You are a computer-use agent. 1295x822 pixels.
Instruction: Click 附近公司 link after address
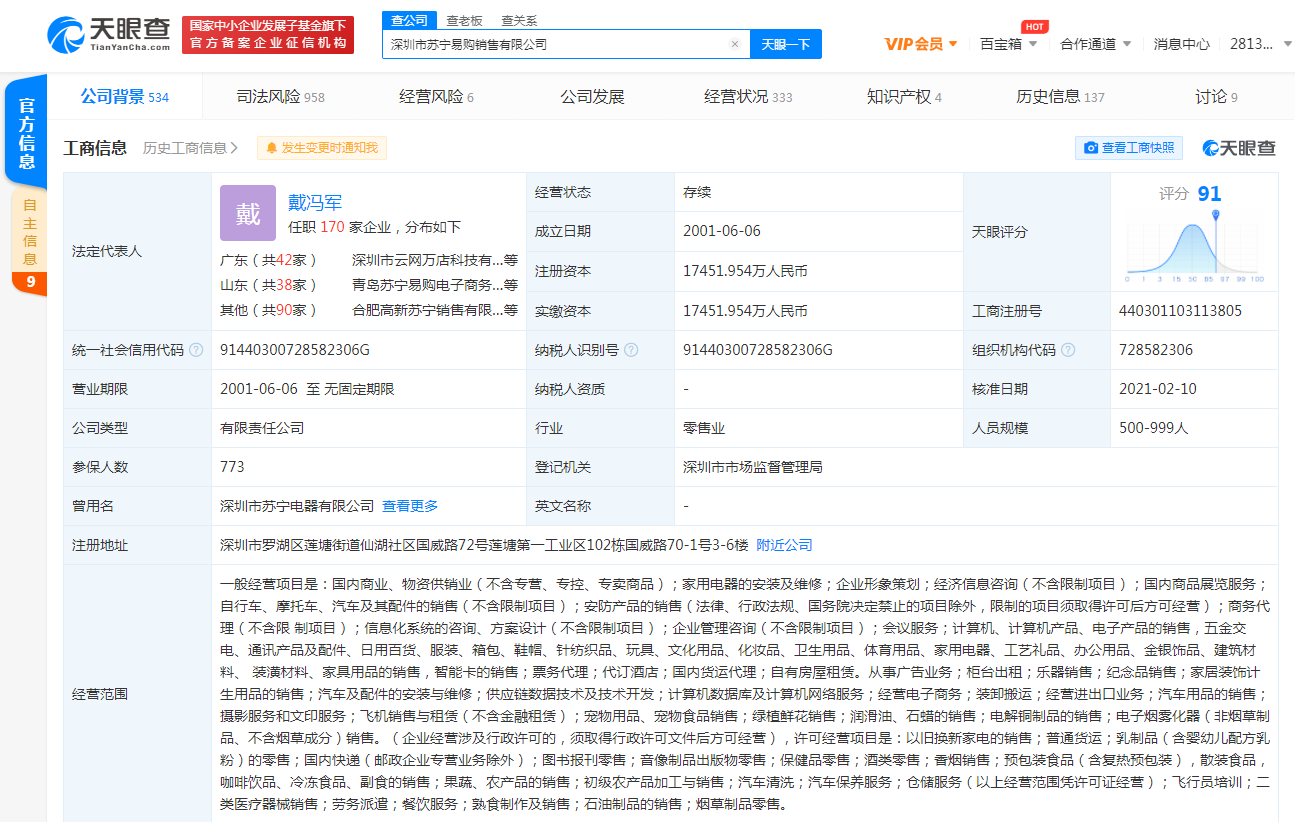[784, 545]
